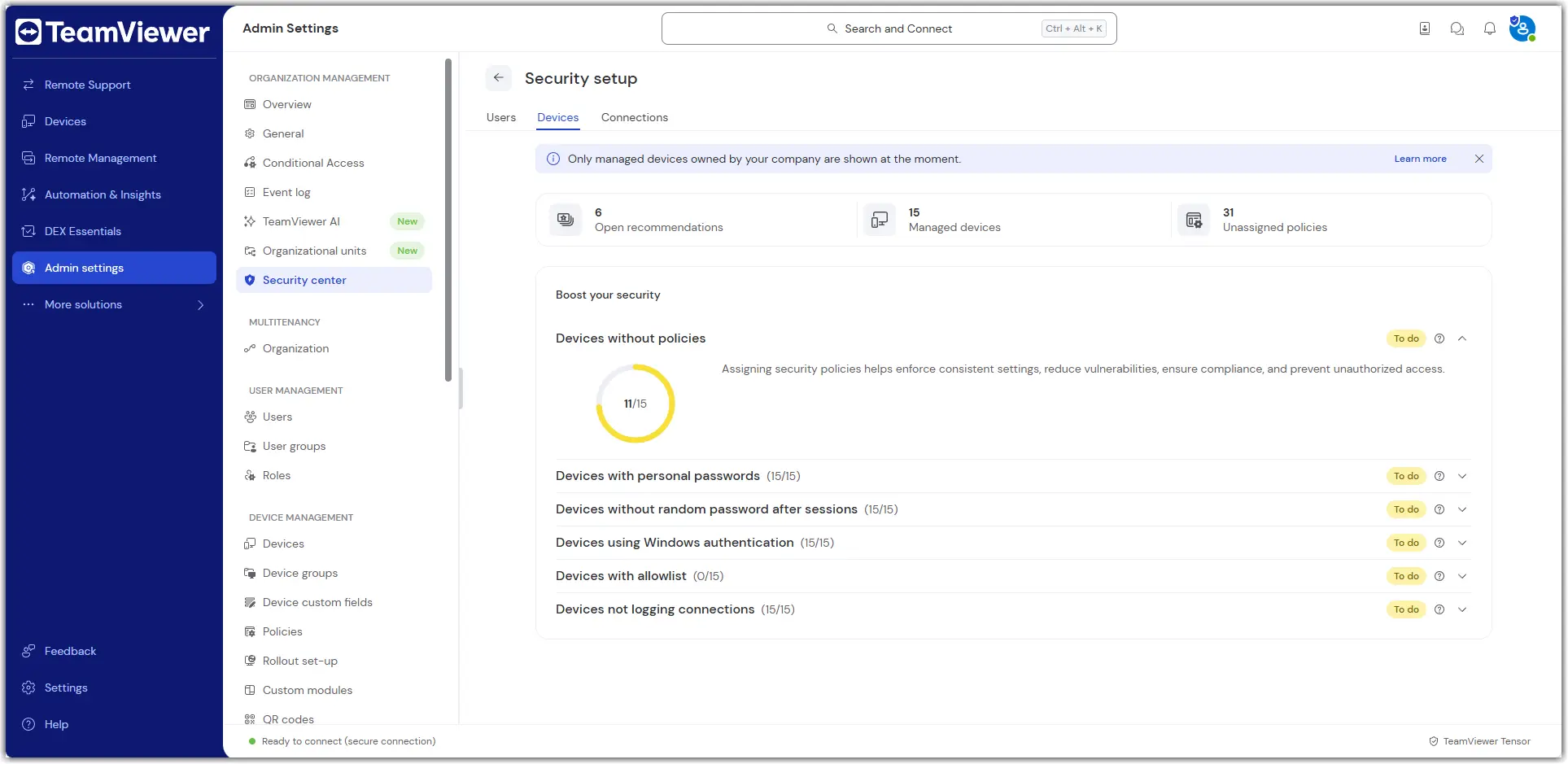Click the Remote Management sidebar icon
This screenshot has width=1568, height=764.
(x=28, y=158)
